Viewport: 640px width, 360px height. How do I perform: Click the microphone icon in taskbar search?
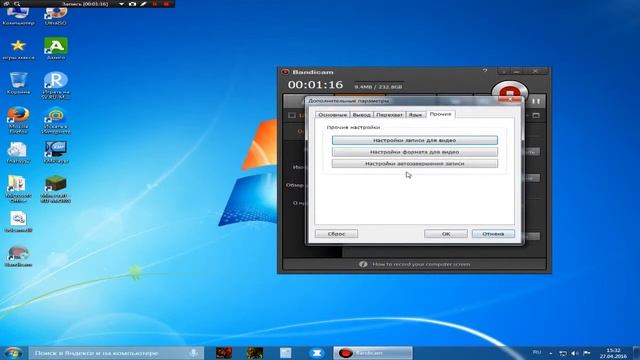193,353
